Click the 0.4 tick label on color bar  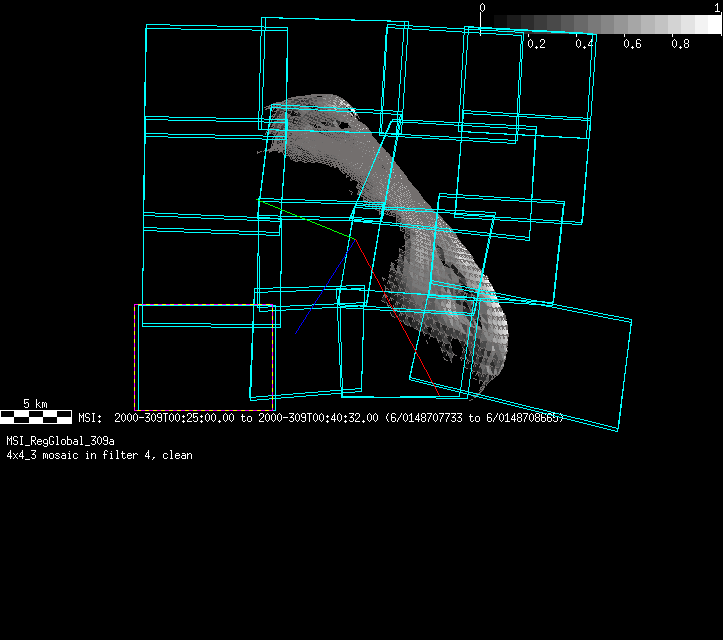585,44
